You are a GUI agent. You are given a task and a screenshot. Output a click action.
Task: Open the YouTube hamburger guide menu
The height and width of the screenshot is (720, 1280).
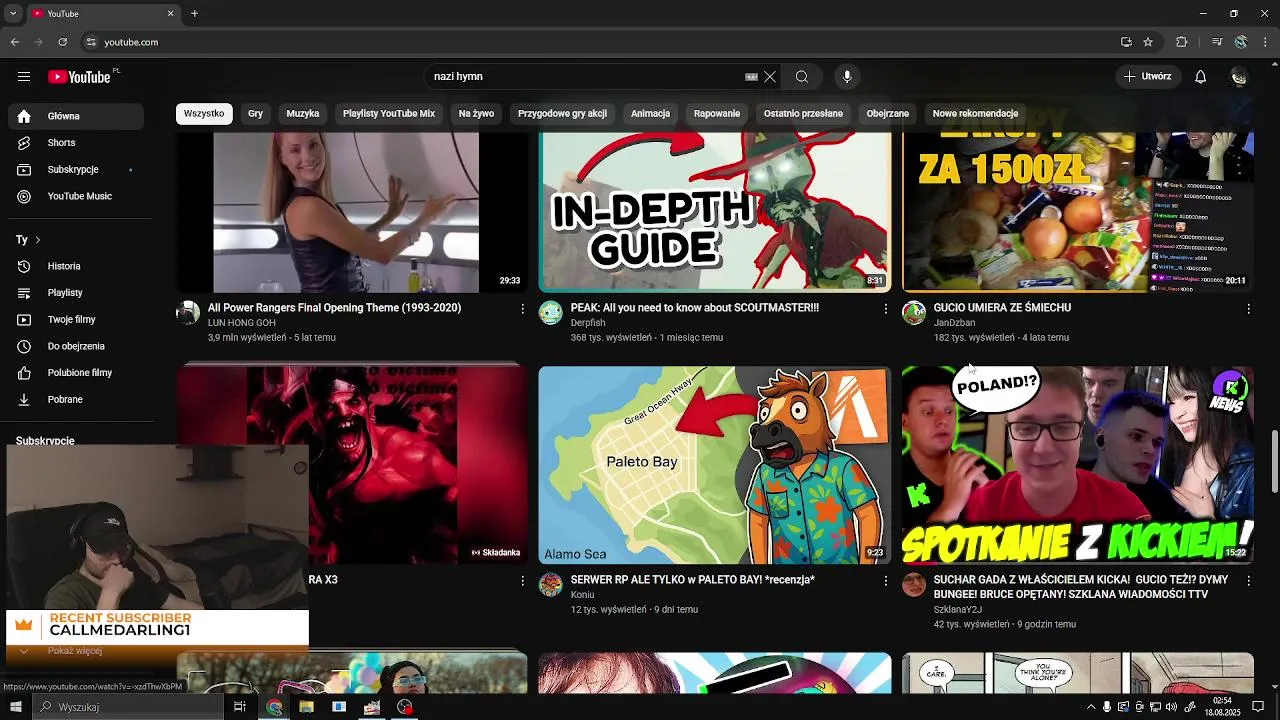[24, 77]
